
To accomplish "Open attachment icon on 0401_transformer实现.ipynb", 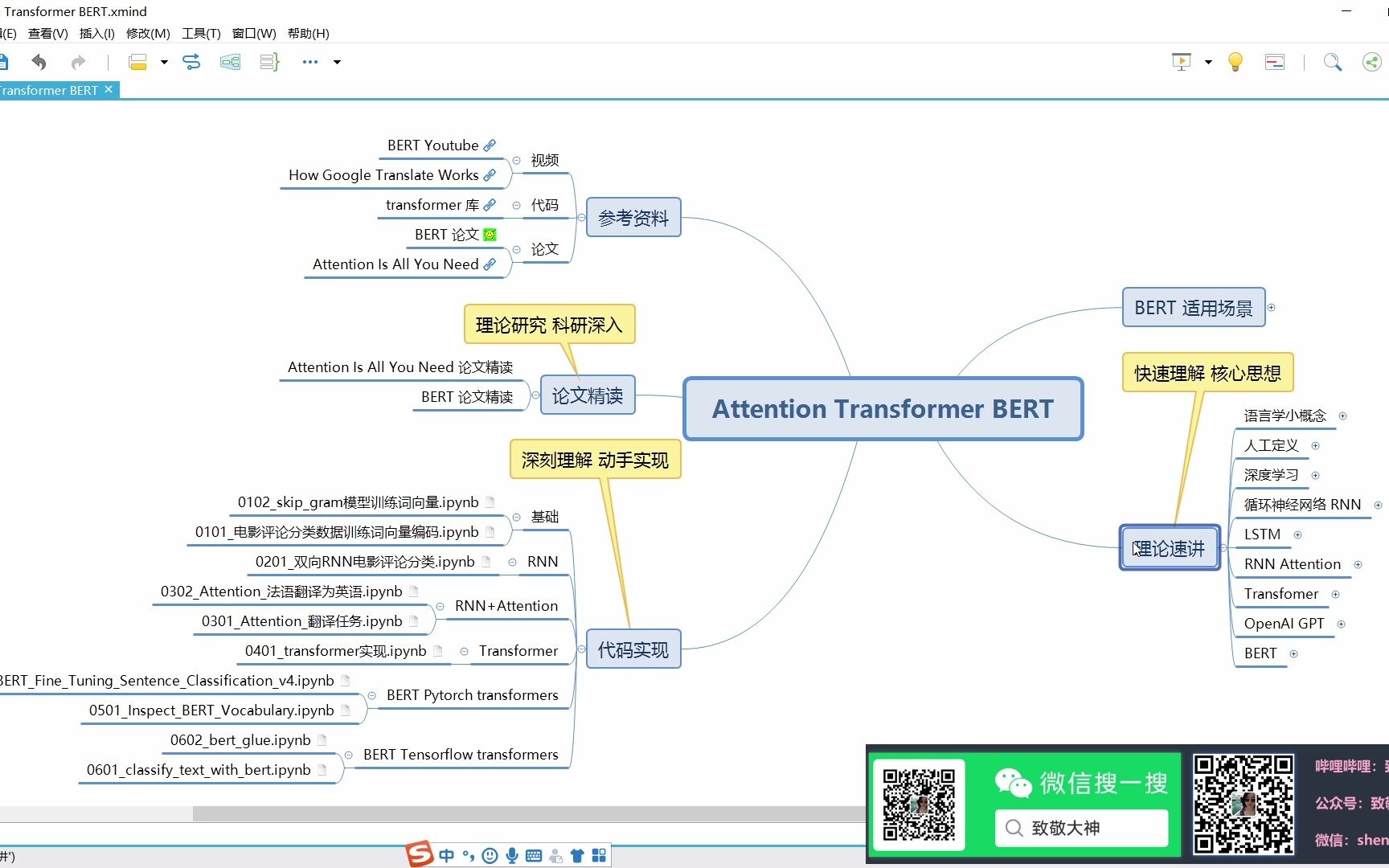I will point(437,651).
